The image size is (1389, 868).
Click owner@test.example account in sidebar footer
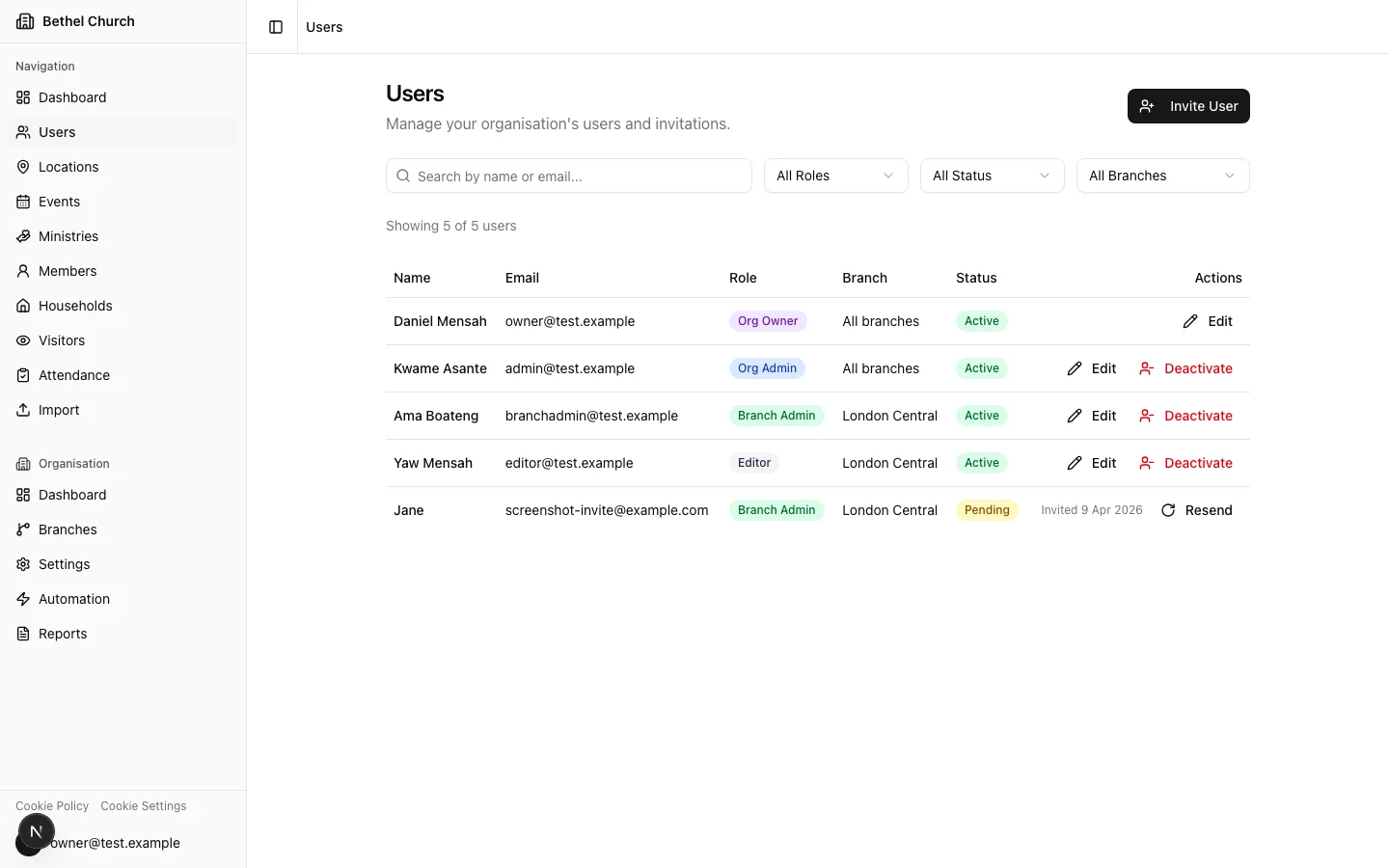[x=115, y=843]
